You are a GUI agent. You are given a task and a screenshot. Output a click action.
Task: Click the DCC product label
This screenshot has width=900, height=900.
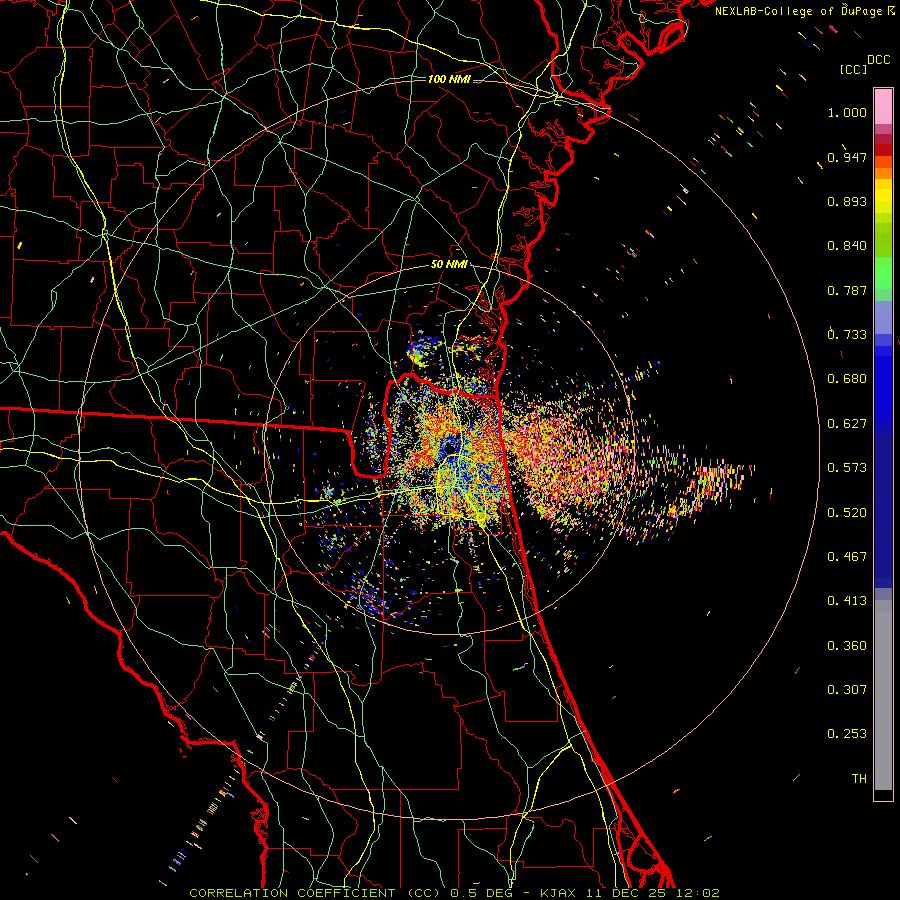[x=878, y=60]
